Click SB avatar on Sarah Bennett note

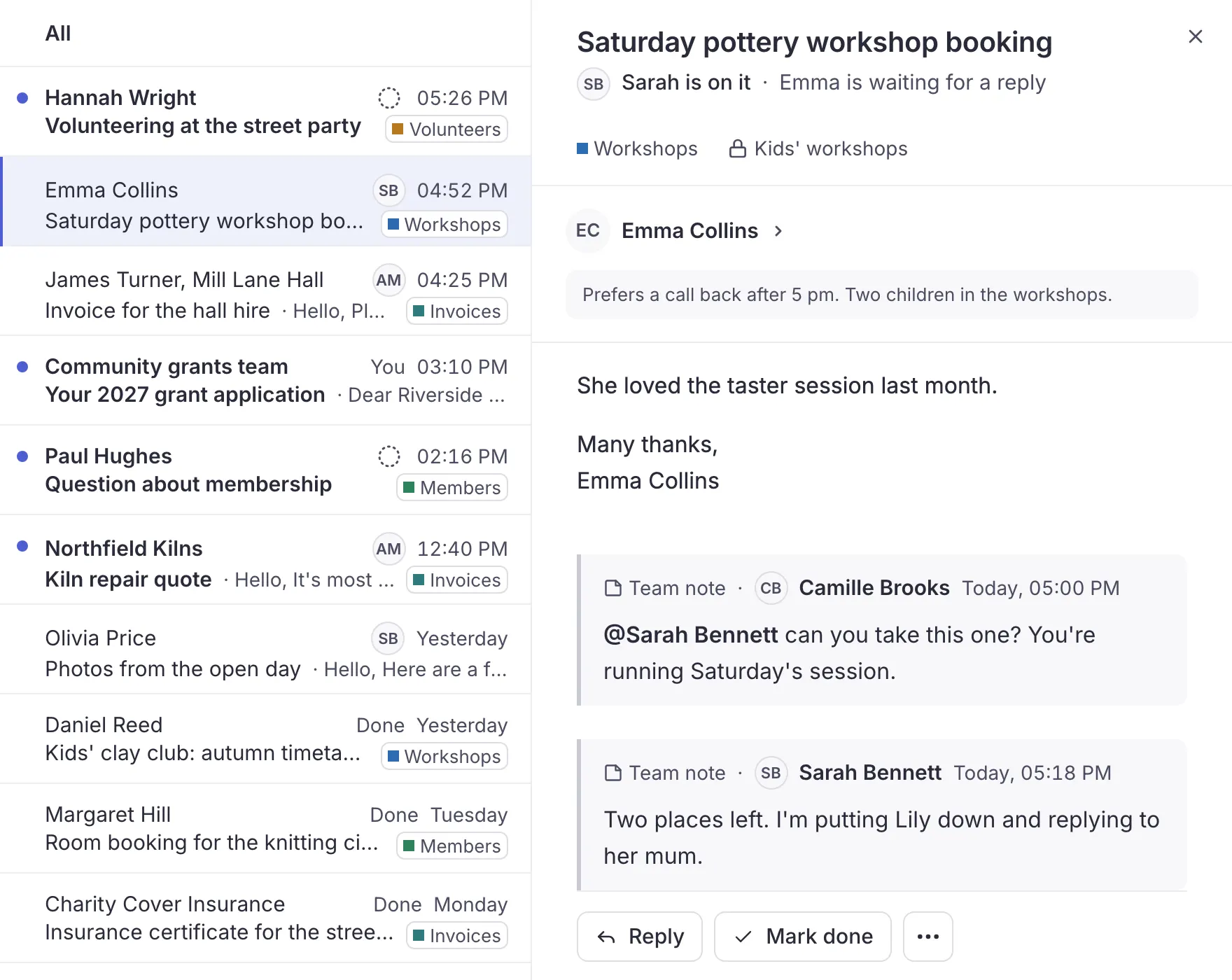pos(771,773)
